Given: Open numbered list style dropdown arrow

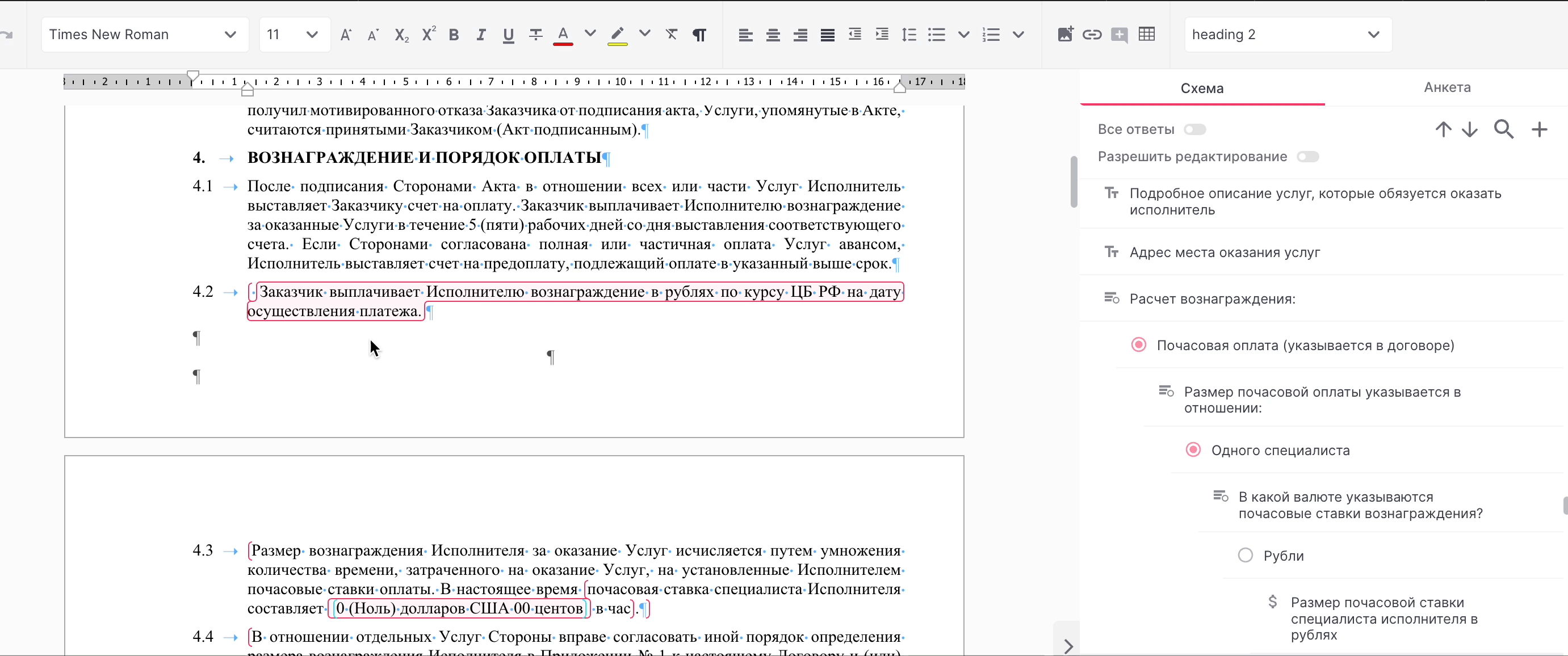Looking at the screenshot, I should (x=1018, y=35).
